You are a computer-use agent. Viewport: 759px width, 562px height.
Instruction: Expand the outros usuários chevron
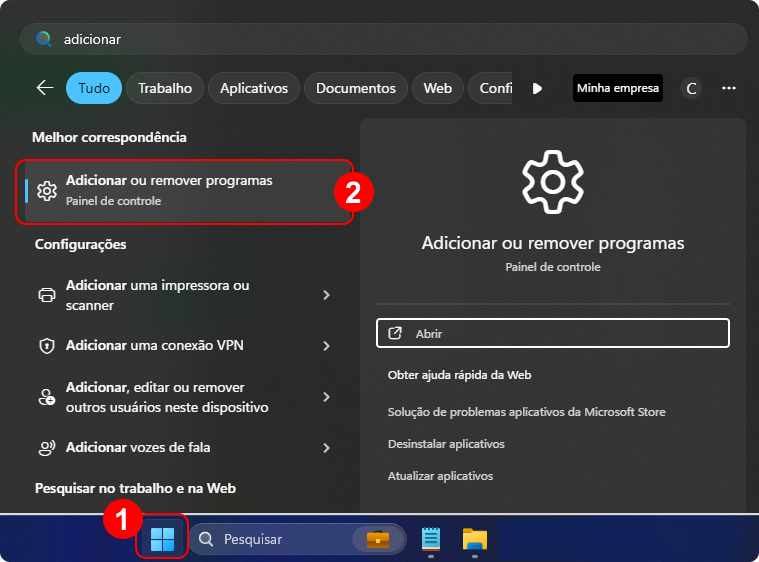pos(326,397)
